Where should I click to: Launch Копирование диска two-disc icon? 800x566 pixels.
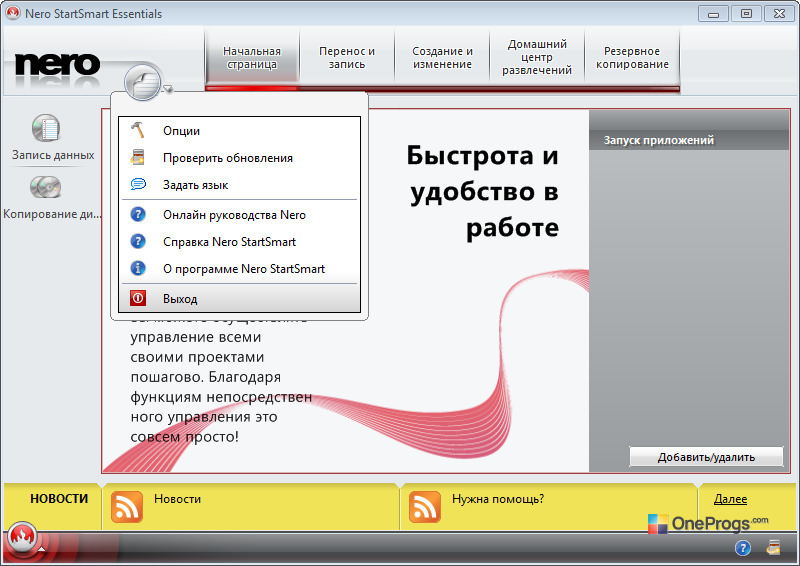(45, 187)
